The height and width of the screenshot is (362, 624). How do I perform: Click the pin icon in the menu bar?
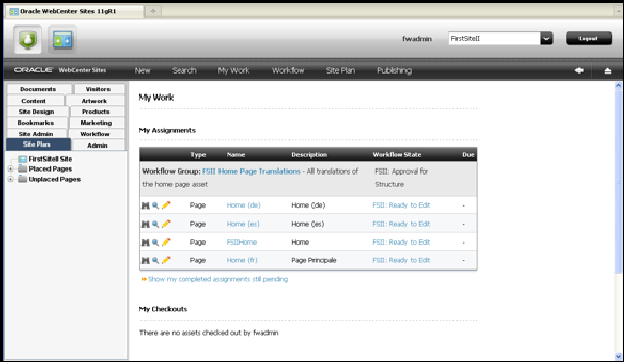579,70
